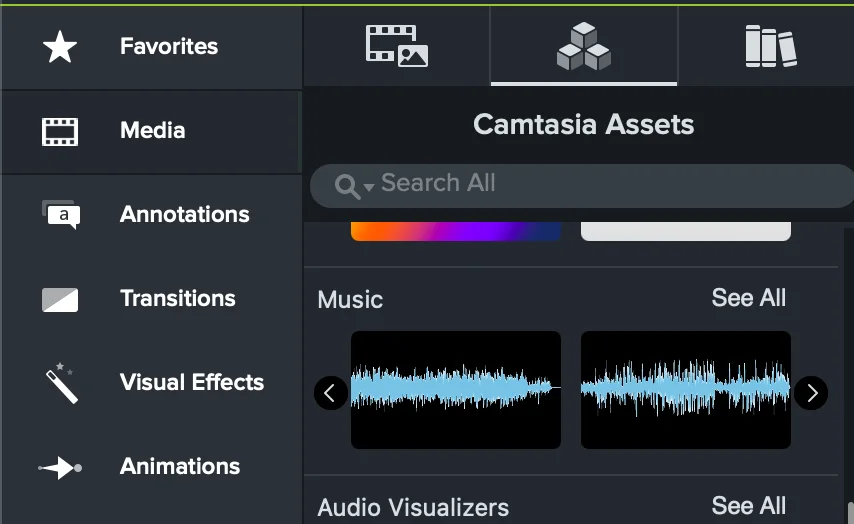Open the Media Bin tab

pyautogui.click(x=396, y=46)
